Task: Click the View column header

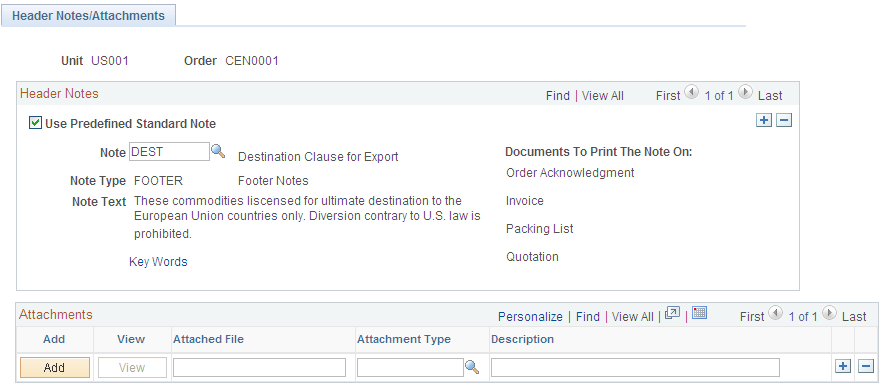Action: pyautogui.click(x=131, y=339)
